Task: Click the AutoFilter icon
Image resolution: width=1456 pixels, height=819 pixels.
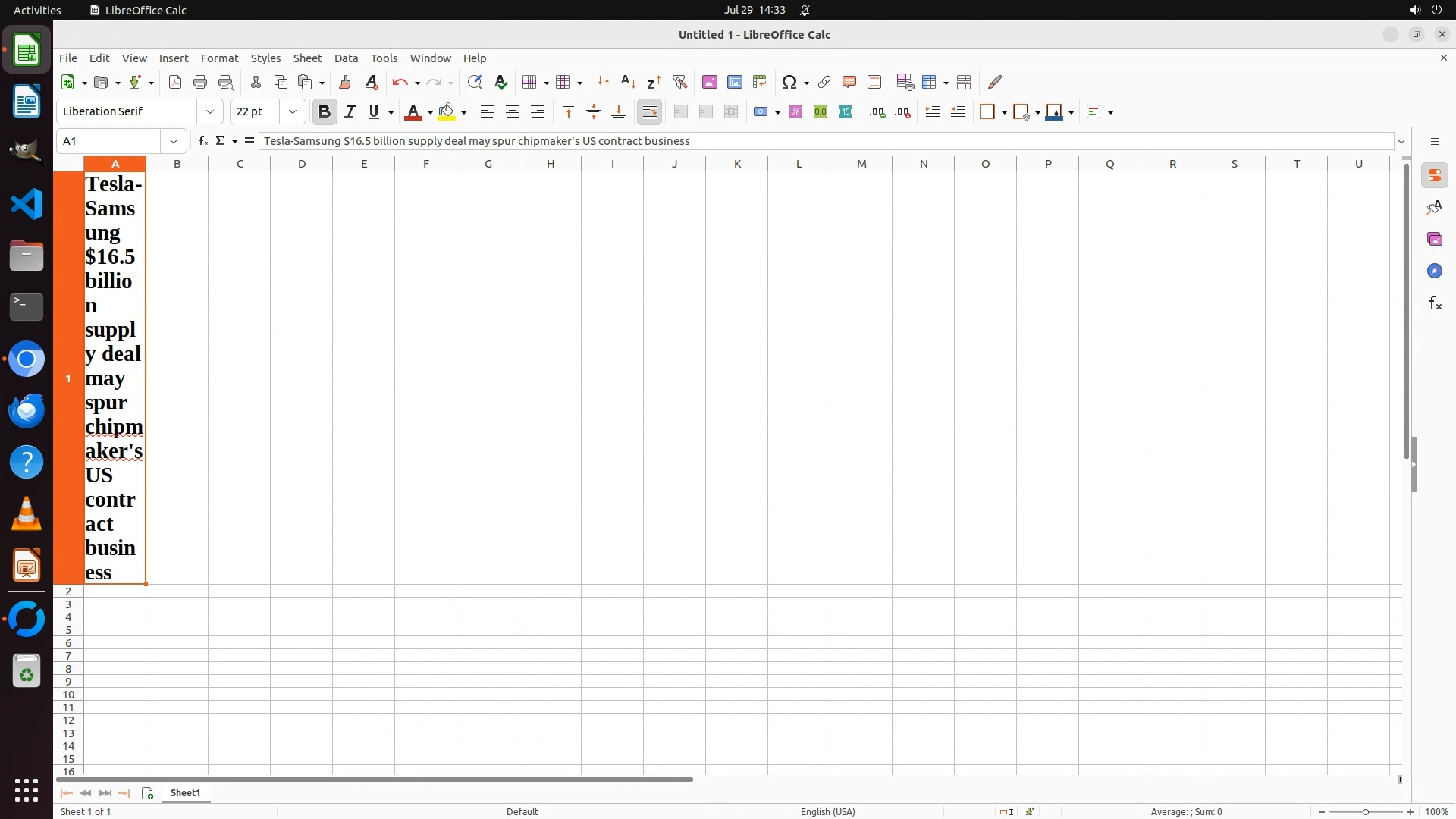Action: coord(679,82)
